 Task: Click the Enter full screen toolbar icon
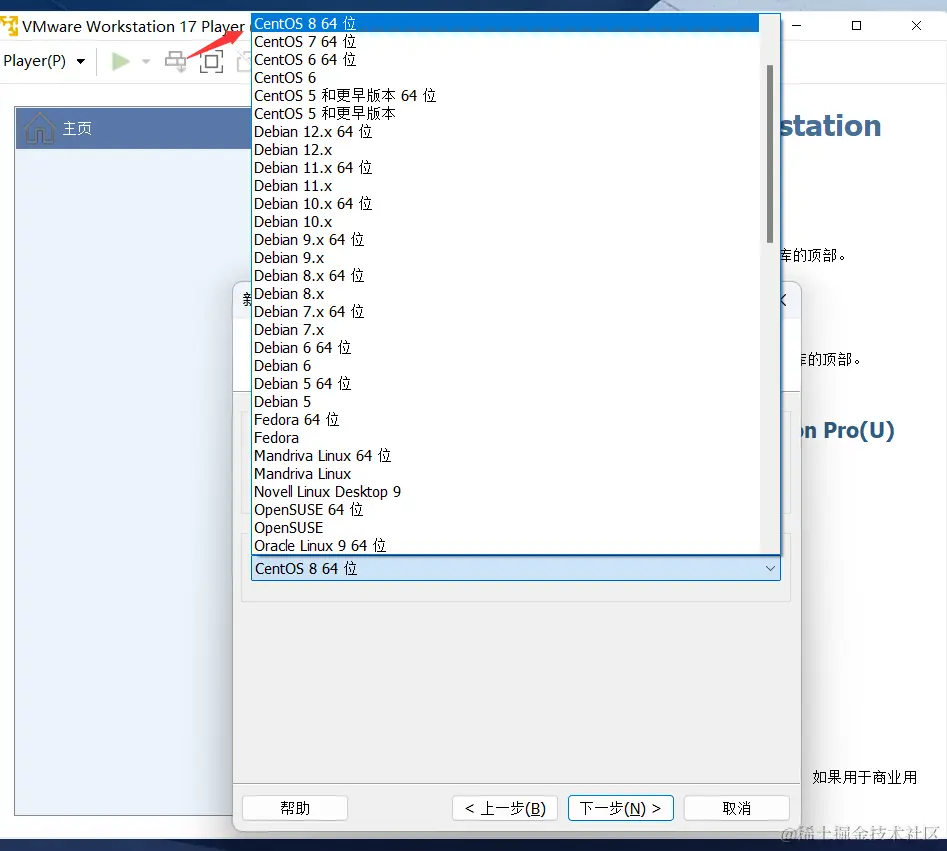(x=211, y=61)
